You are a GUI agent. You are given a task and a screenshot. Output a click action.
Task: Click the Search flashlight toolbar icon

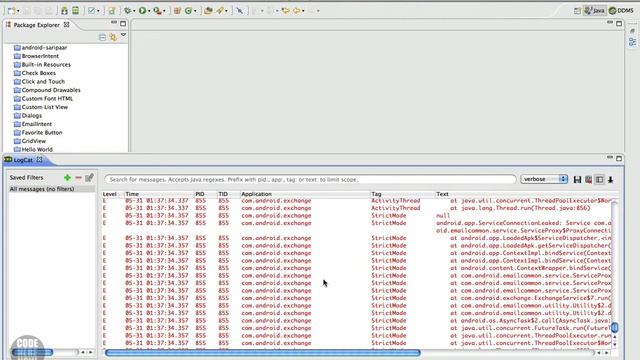click(220, 11)
